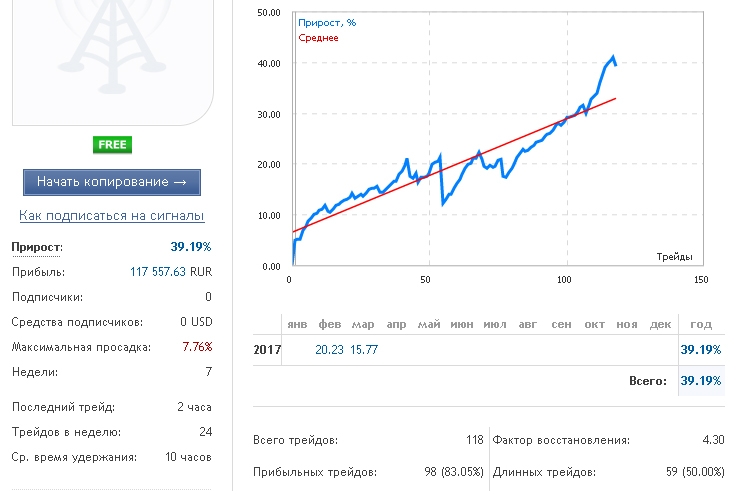
Task: Select the March 15.77 monthly value
Action: [x=364, y=350]
